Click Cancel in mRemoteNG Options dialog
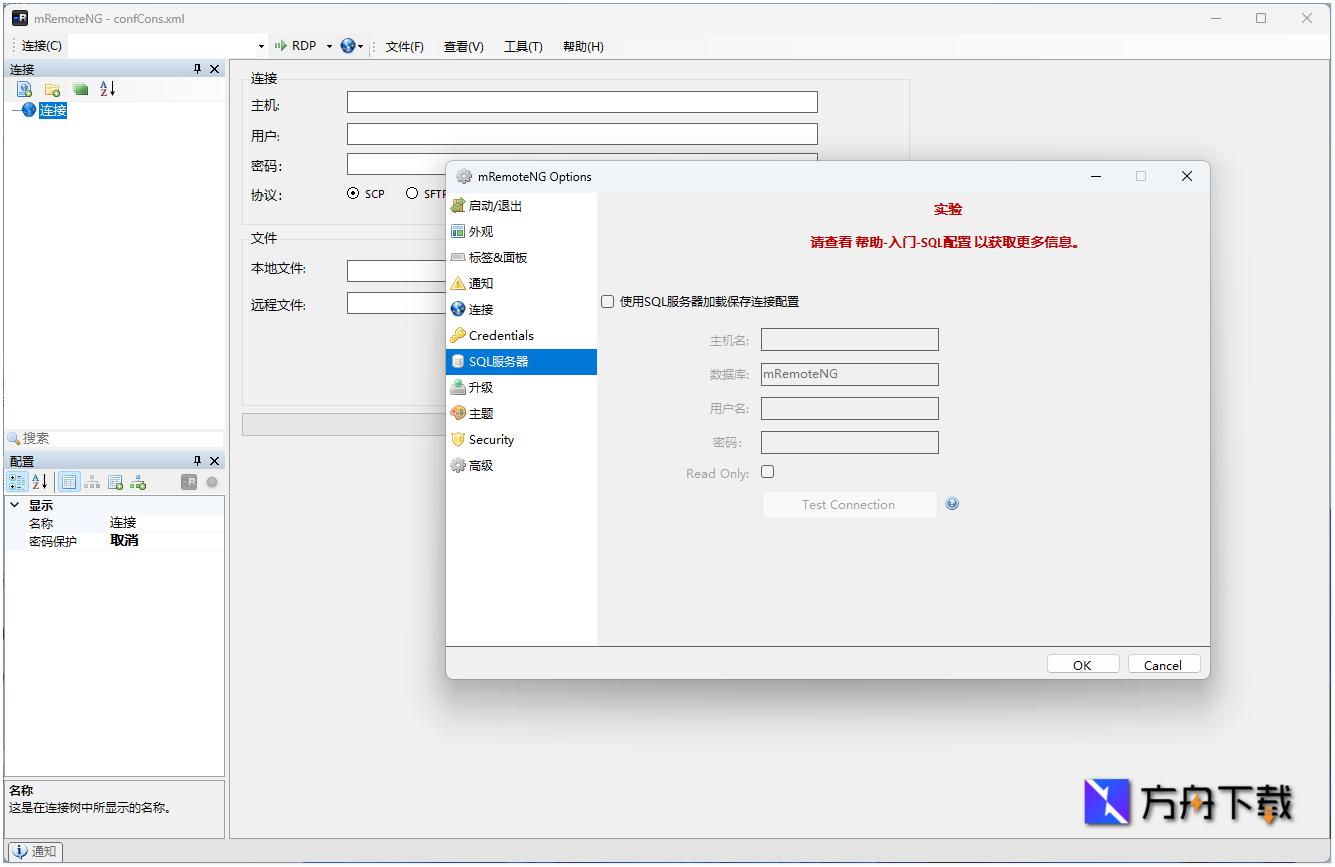This screenshot has height=867, width=1335. (x=1163, y=665)
